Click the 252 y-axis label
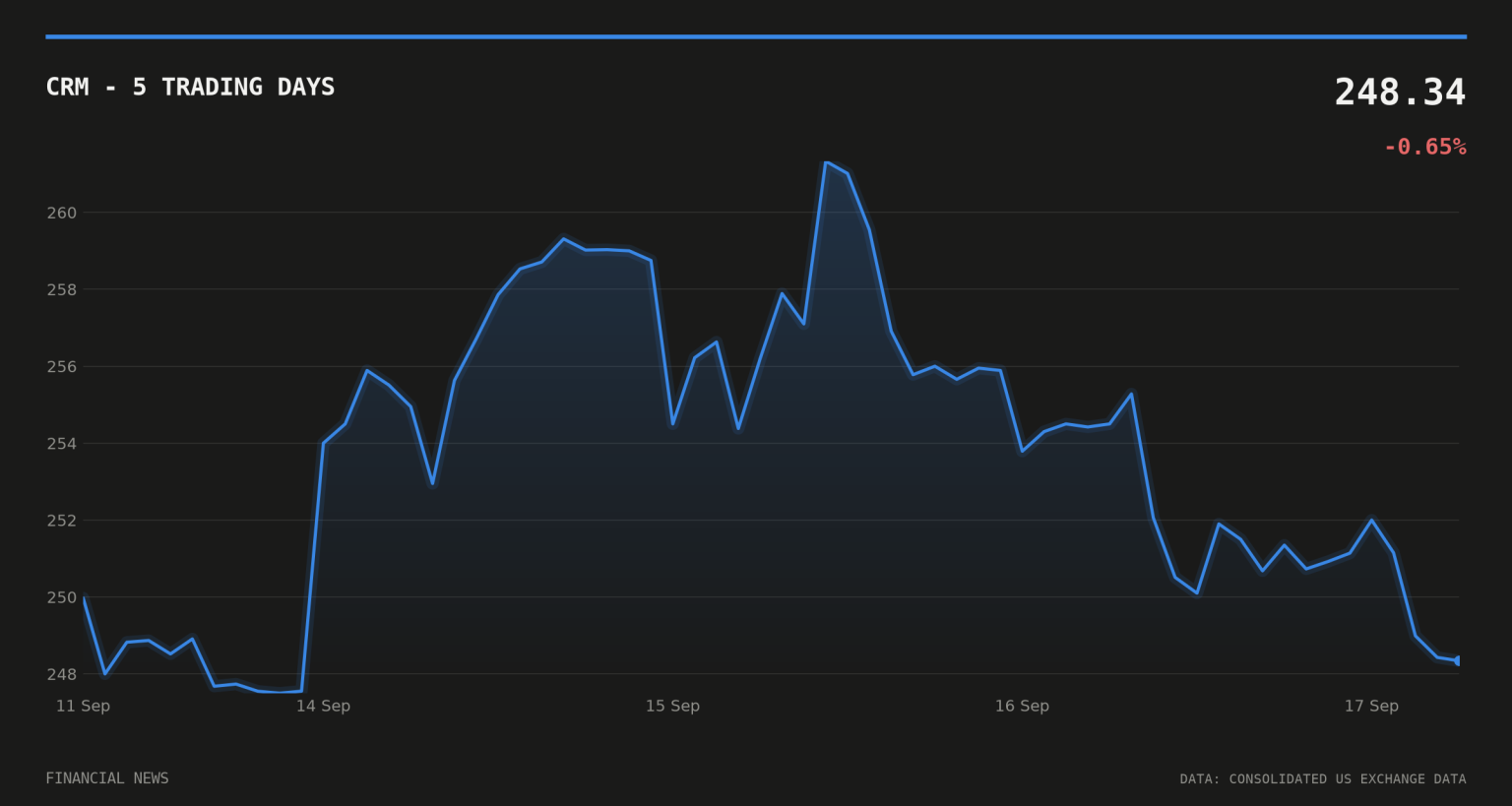The image size is (1512, 806). [x=62, y=520]
